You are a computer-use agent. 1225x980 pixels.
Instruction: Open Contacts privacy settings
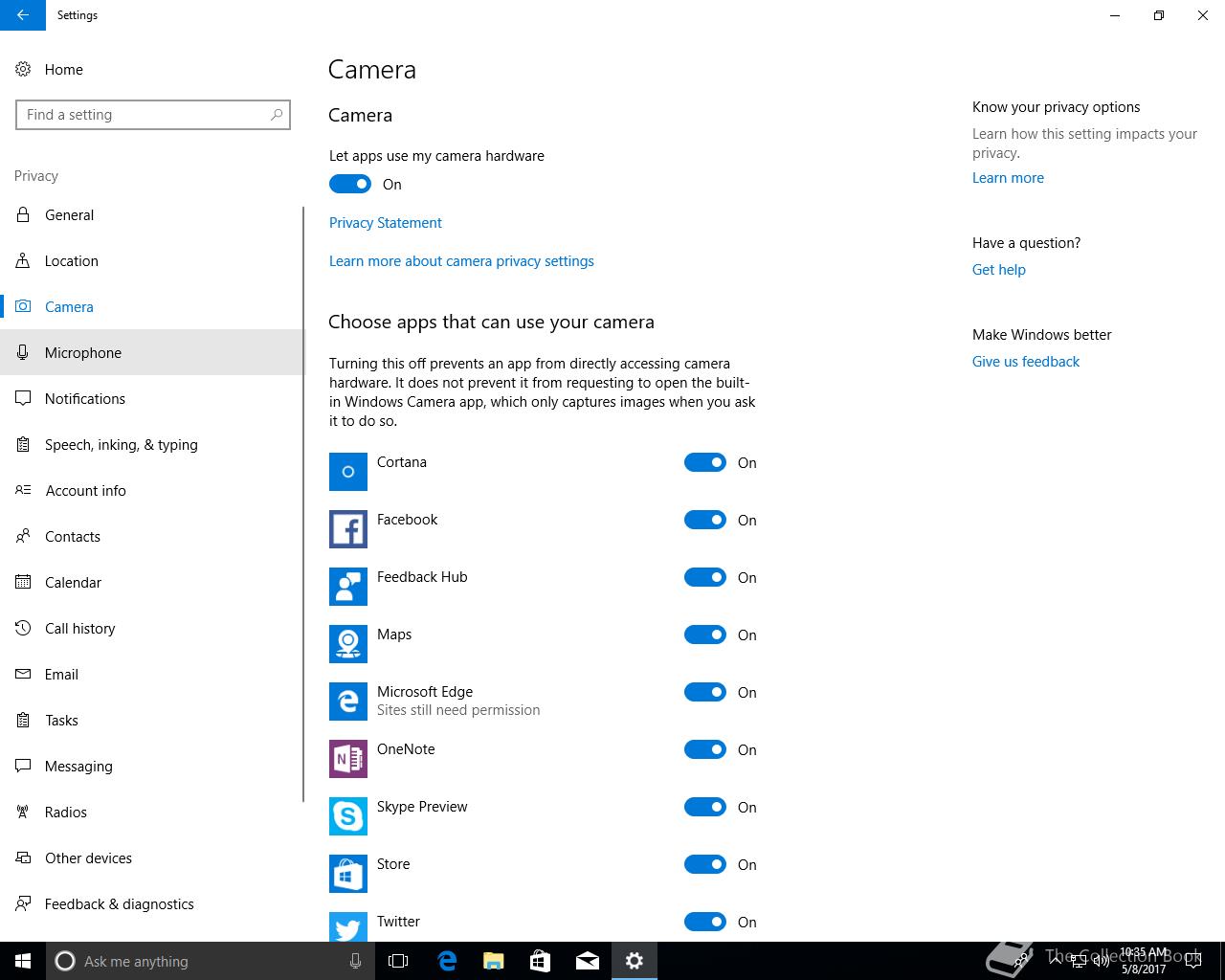click(151, 536)
